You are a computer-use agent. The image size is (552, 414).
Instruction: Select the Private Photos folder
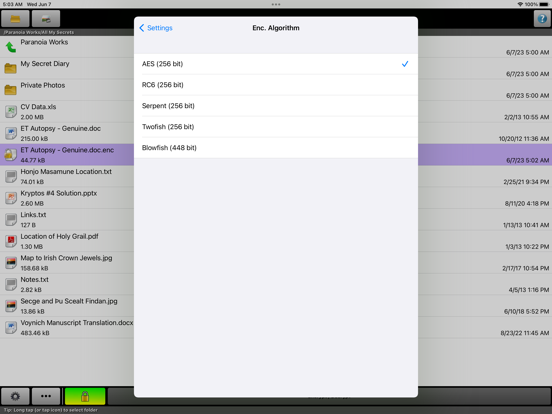[x=67, y=90]
